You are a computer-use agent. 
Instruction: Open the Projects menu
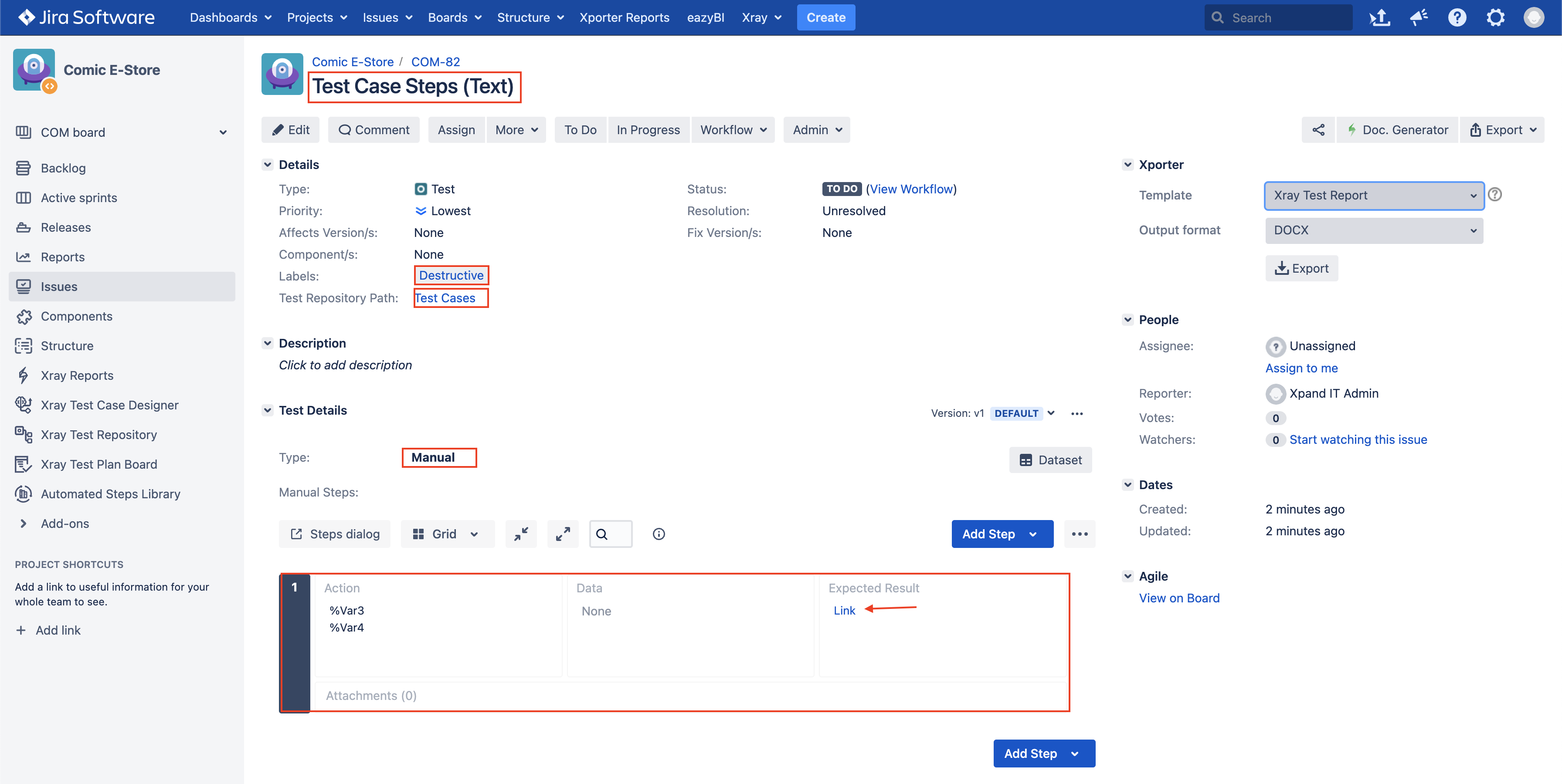pos(317,17)
